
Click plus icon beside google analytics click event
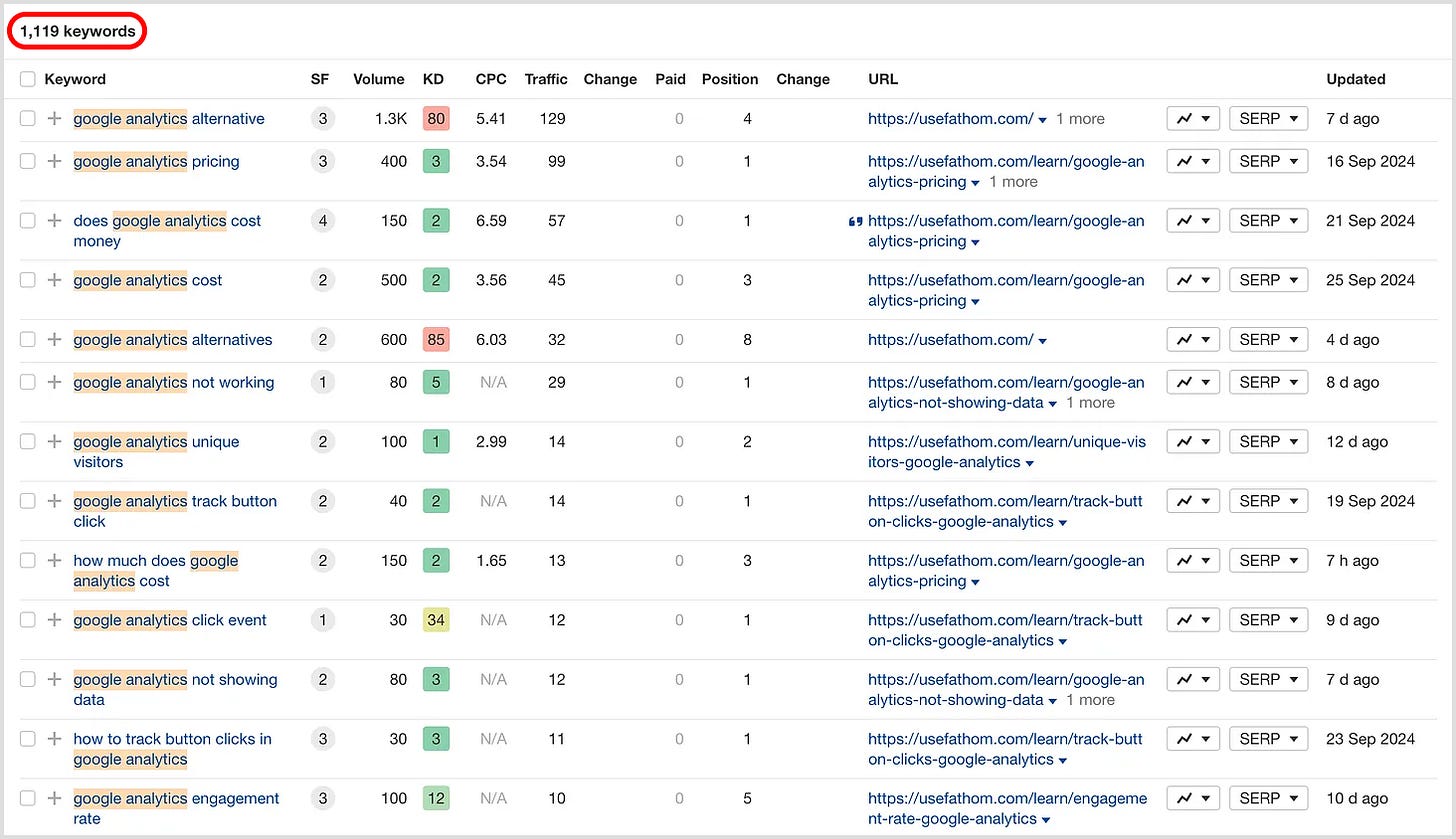[x=54, y=620]
